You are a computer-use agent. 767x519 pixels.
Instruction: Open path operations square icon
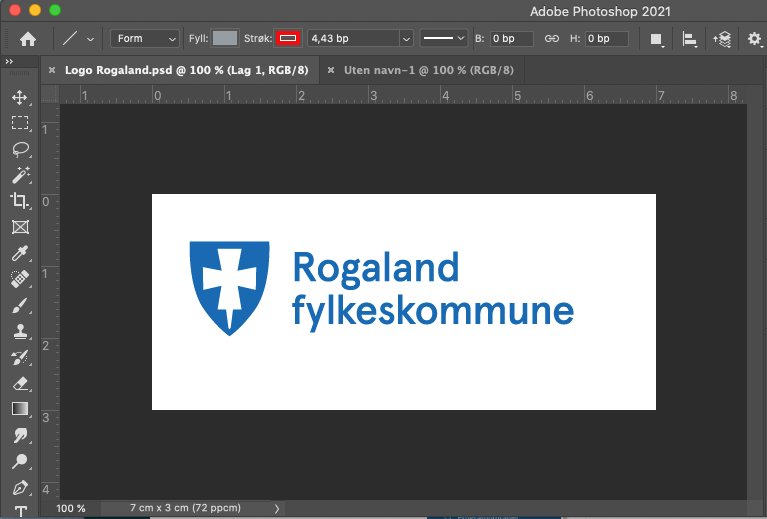click(656, 39)
